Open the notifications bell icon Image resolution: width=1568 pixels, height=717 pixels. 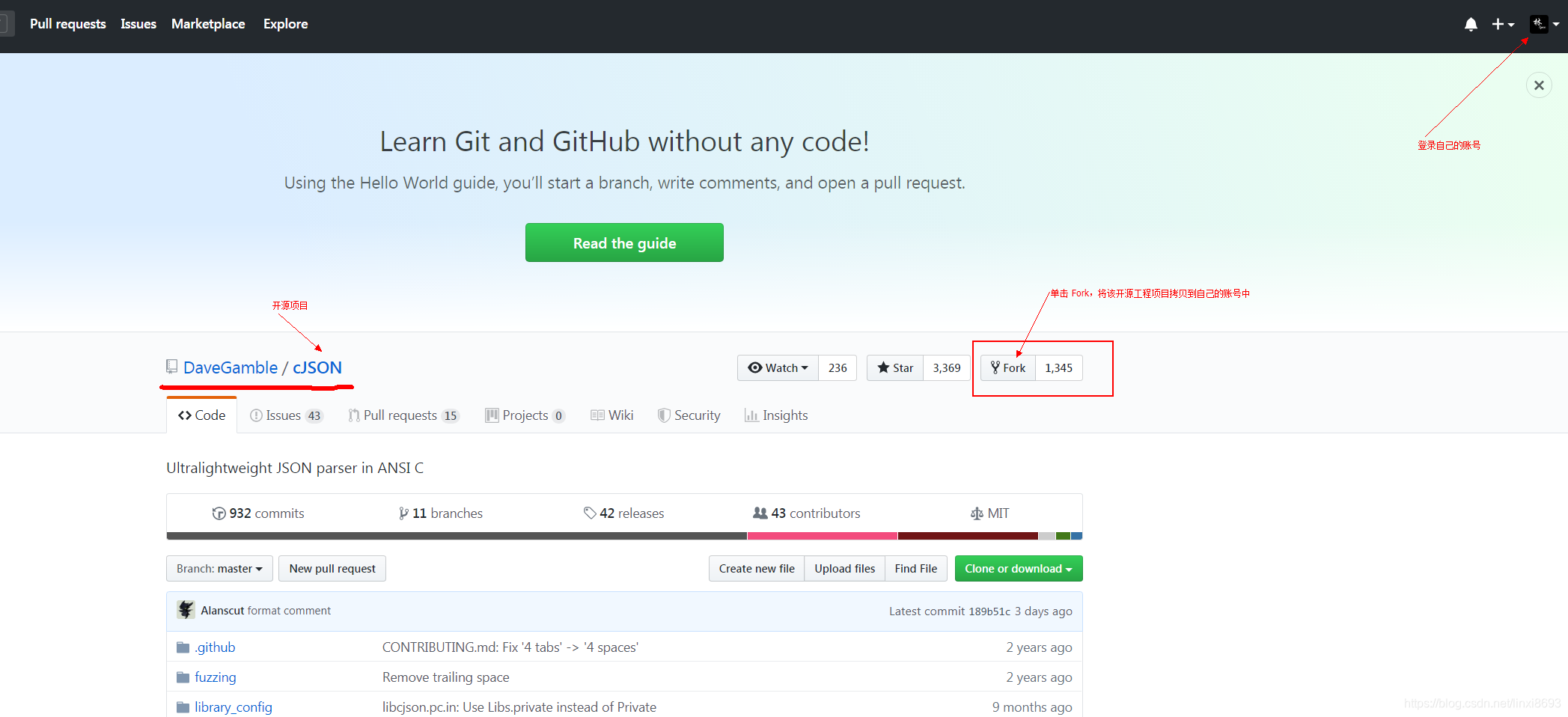(x=1471, y=24)
